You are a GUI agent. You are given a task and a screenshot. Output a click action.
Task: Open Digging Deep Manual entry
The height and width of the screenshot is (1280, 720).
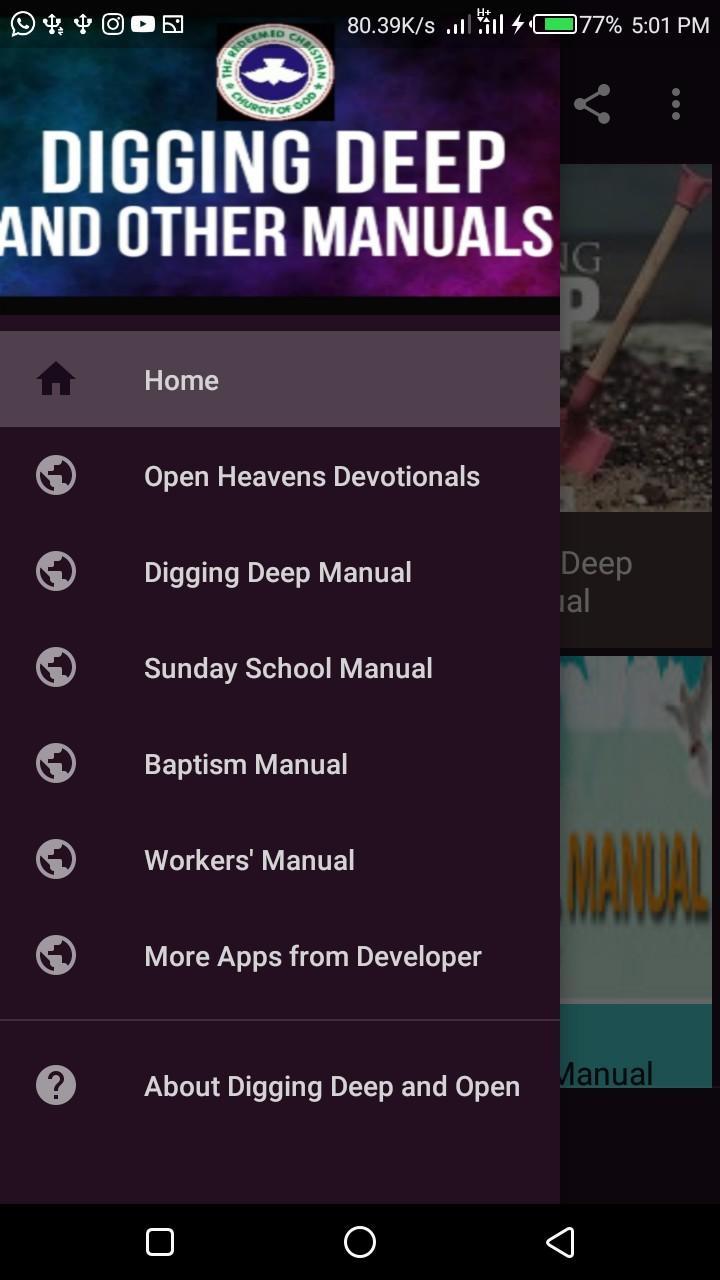[280, 572]
